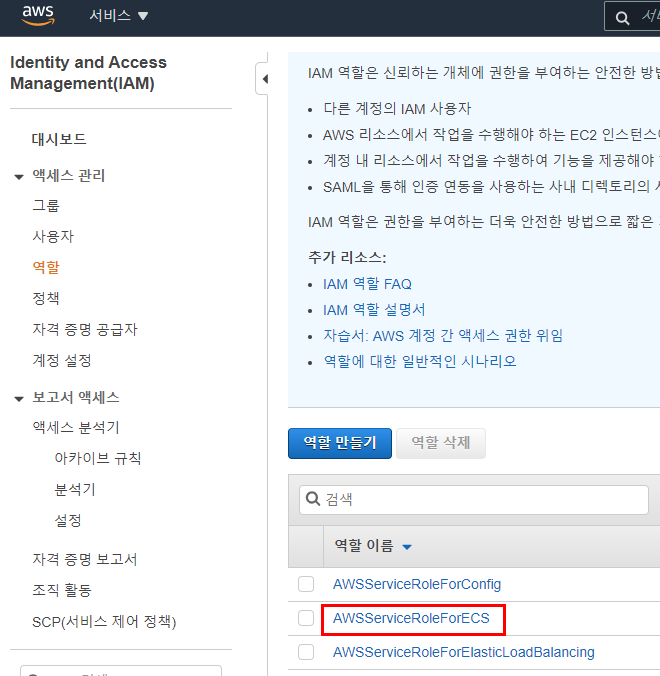Open the AWSServiceRoleForConfig role
The width and height of the screenshot is (660, 676).
[x=417, y=584]
